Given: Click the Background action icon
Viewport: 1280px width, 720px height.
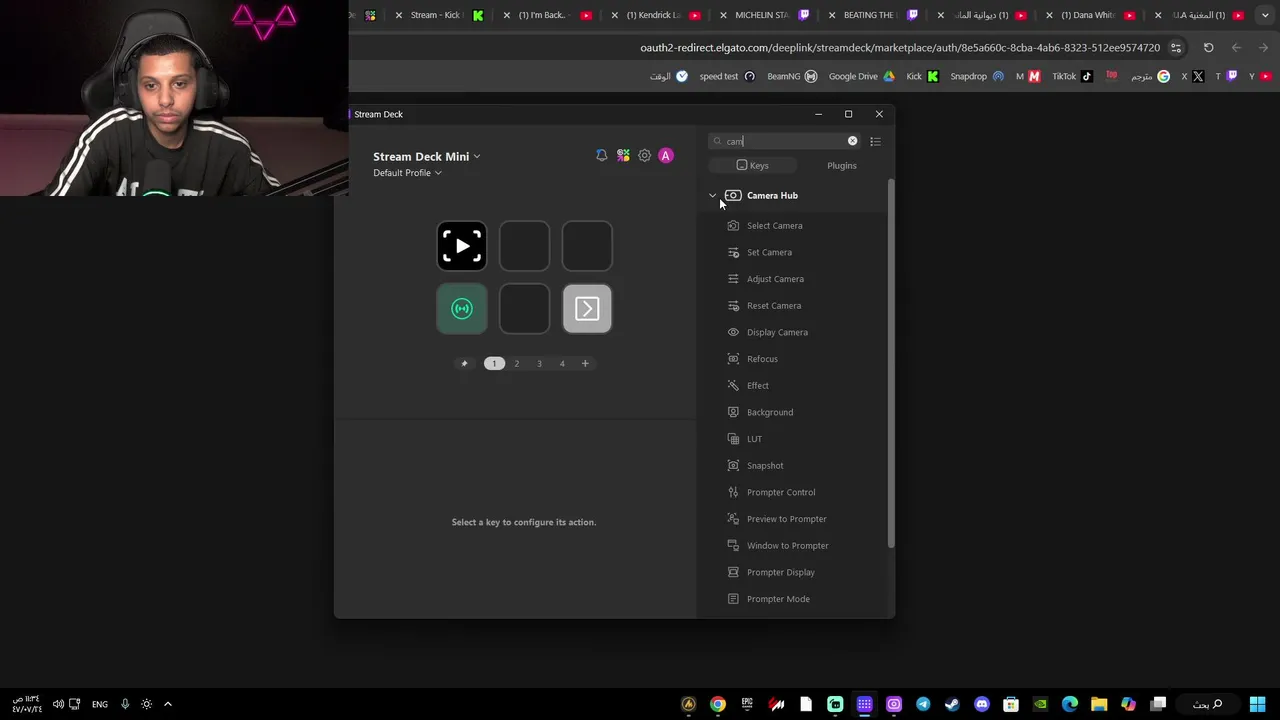Looking at the screenshot, I should click(733, 412).
